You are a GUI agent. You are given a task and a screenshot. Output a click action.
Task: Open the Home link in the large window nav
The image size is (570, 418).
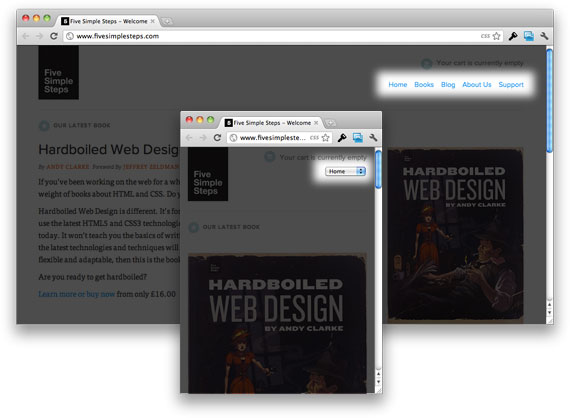pos(398,85)
